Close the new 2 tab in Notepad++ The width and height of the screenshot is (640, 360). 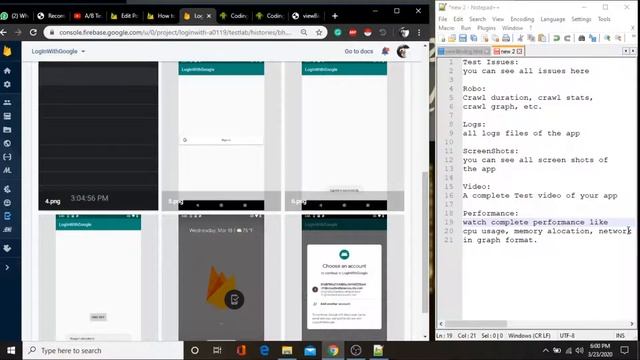(520, 51)
